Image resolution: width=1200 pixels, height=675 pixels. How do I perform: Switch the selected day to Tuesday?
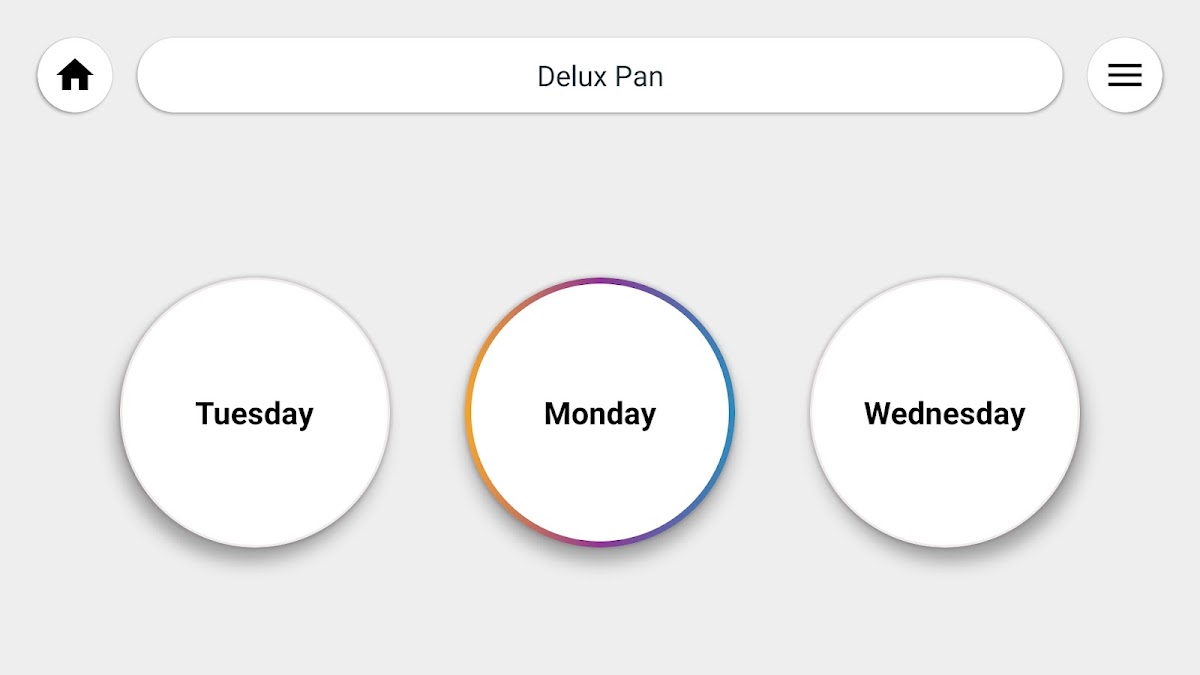(x=255, y=412)
